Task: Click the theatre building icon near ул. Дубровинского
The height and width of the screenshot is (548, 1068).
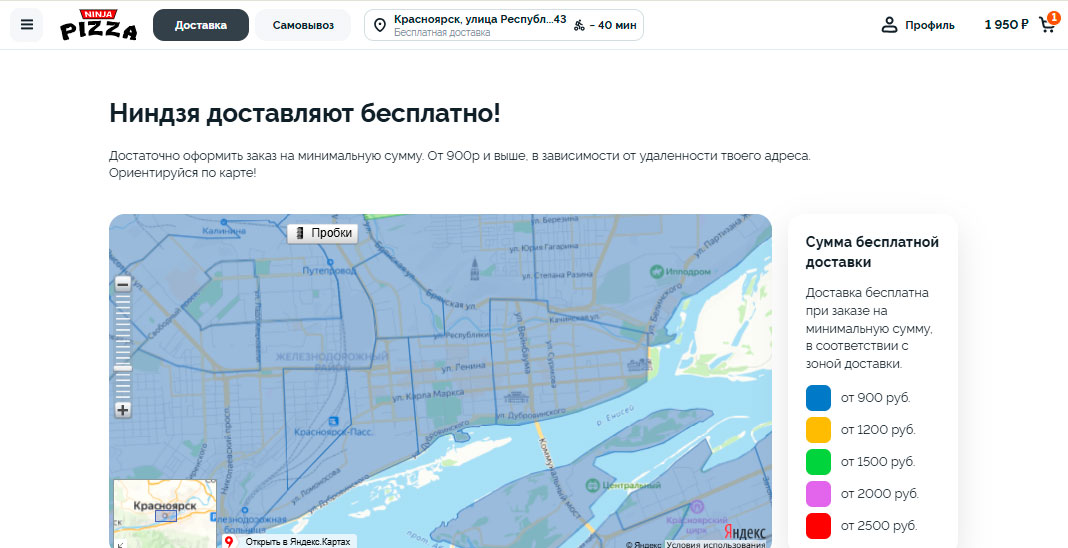Action: point(515,396)
